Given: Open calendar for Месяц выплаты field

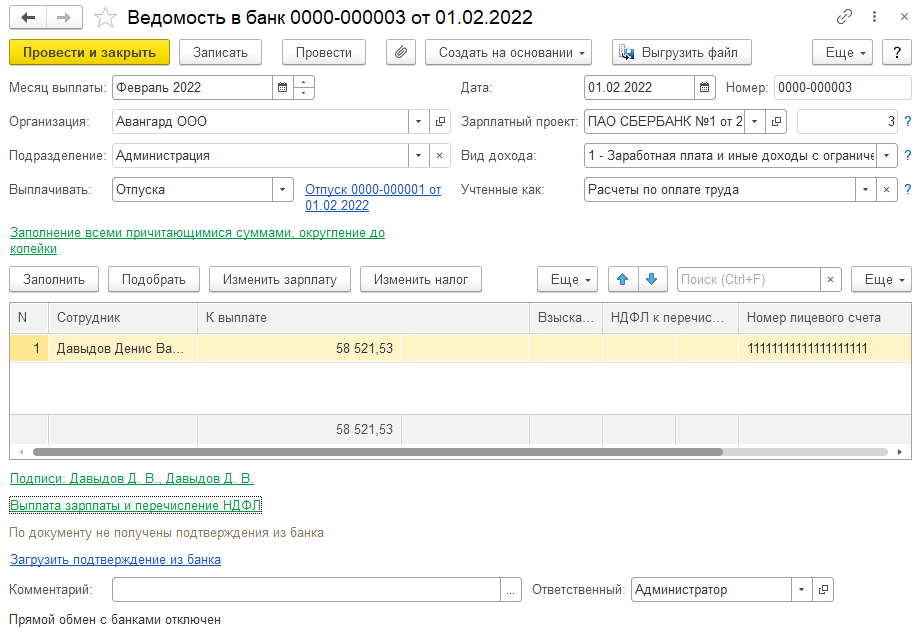Looking at the screenshot, I should pyautogui.click(x=282, y=88).
